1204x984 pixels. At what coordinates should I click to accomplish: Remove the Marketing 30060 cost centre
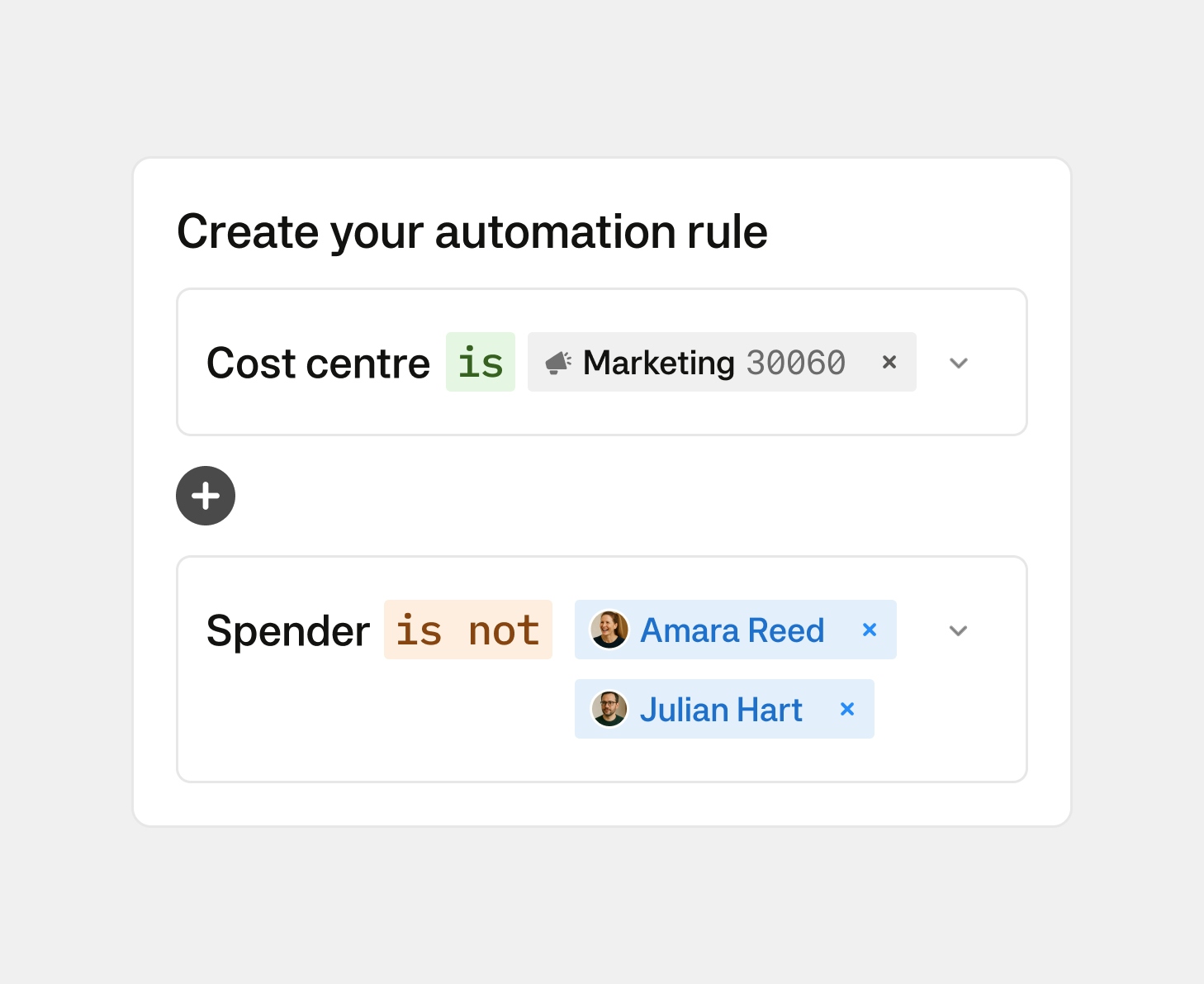pyautogui.click(x=889, y=362)
